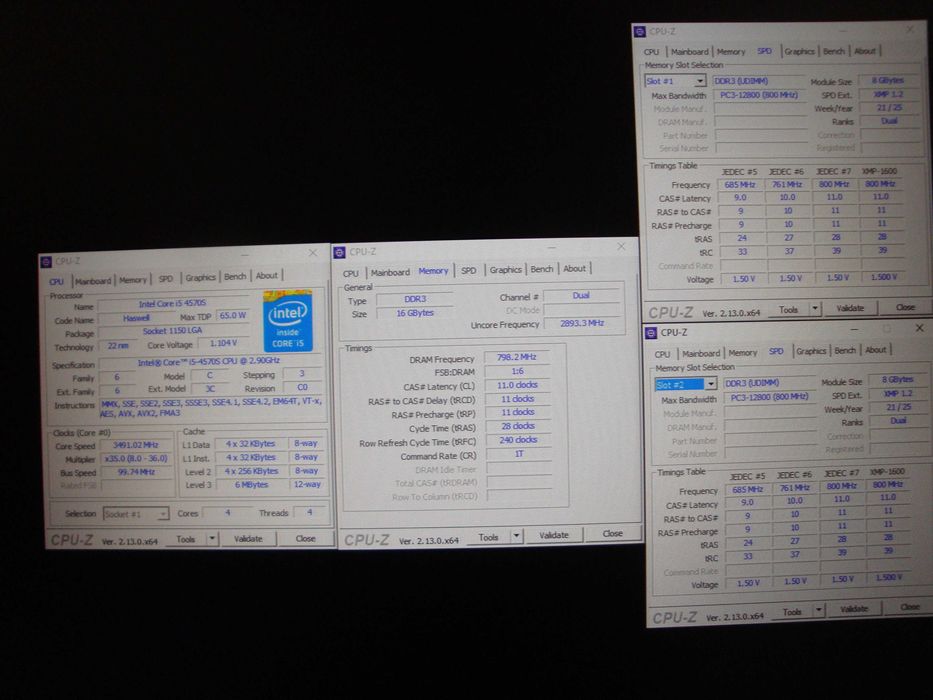Open the Graphics tab in the Slot #1 SPD window
The width and height of the screenshot is (933, 700).
(x=799, y=51)
